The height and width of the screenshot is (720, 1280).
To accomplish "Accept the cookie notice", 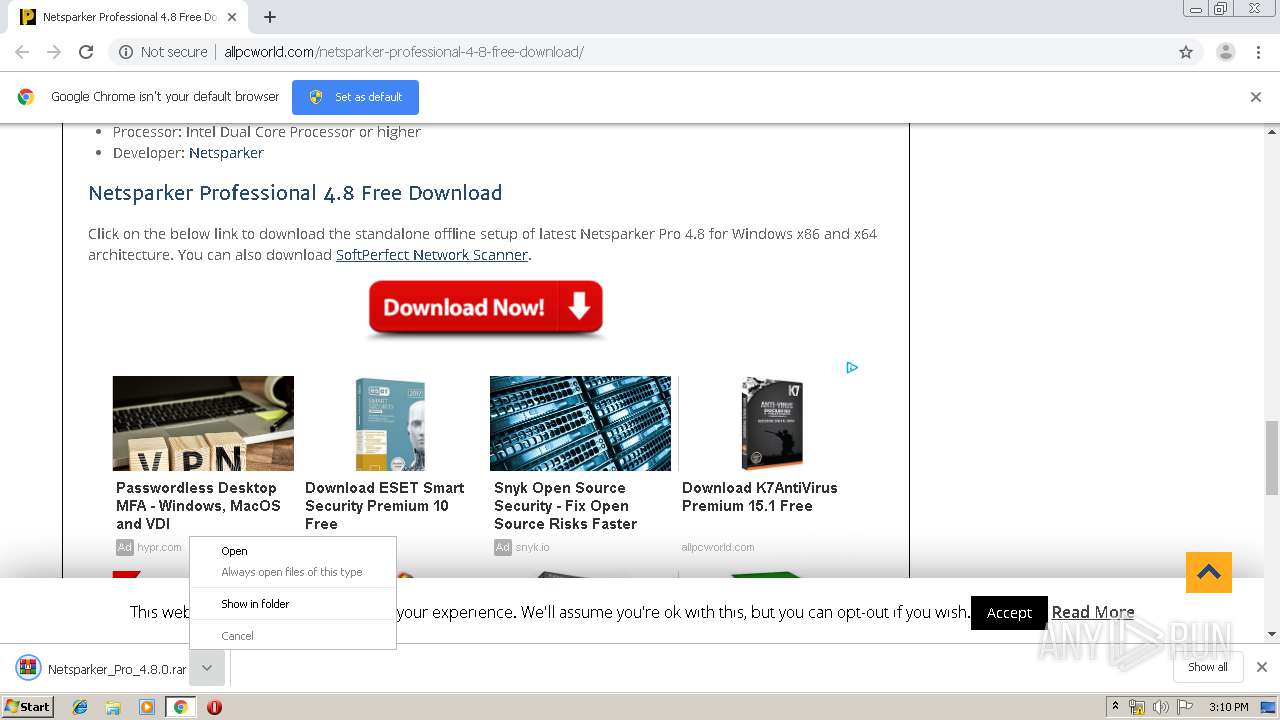I will (1009, 613).
